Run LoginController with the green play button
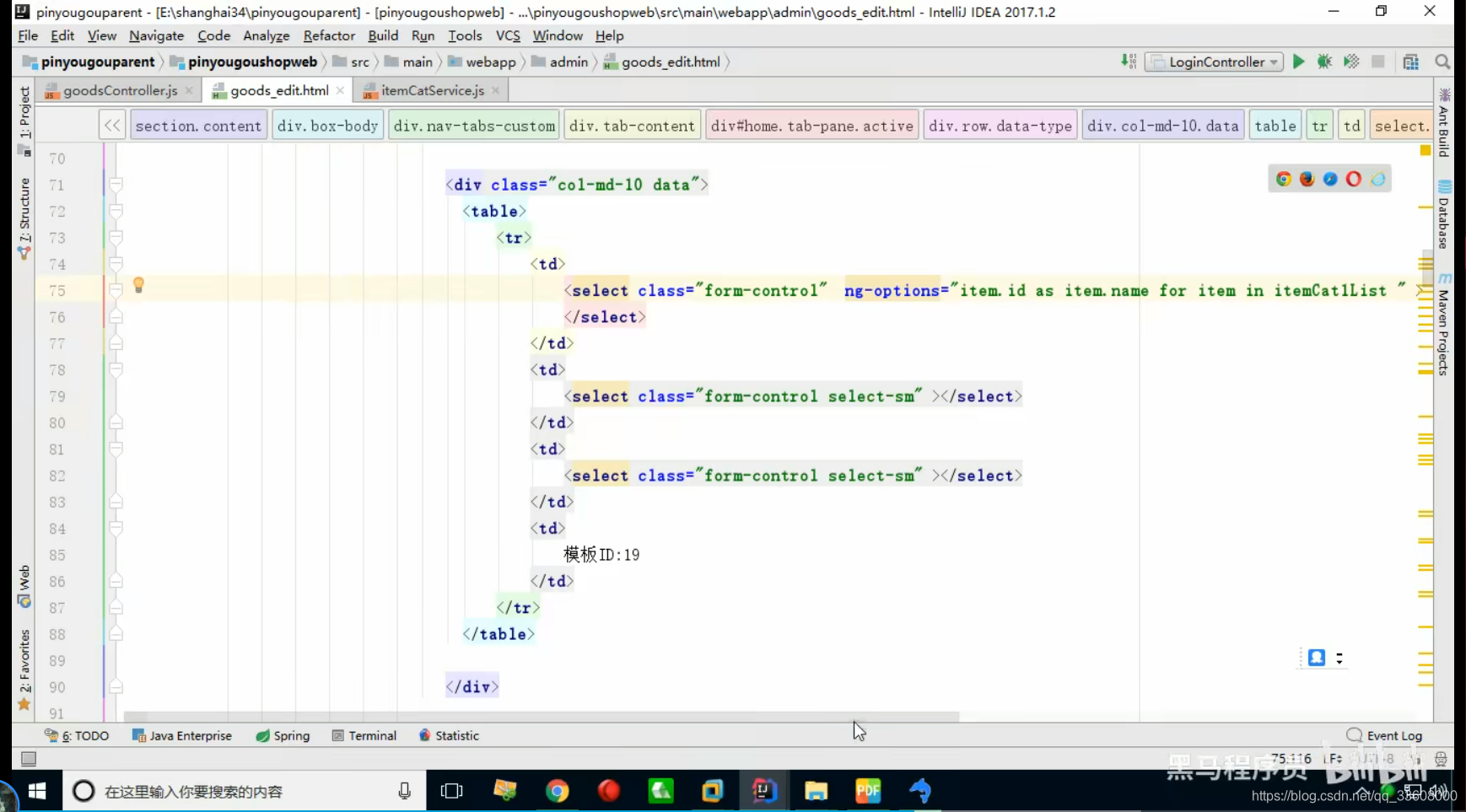Image resolution: width=1466 pixels, height=812 pixels. pyautogui.click(x=1299, y=62)
